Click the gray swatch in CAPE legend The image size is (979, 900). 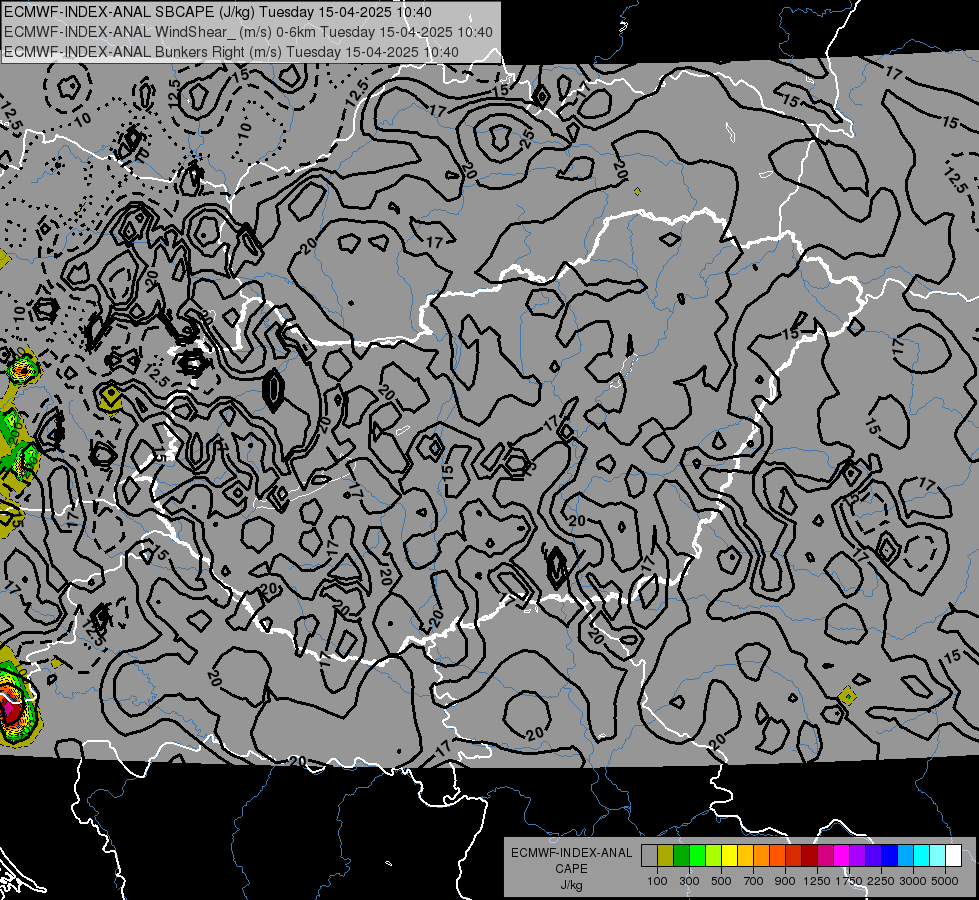(649, 856)
